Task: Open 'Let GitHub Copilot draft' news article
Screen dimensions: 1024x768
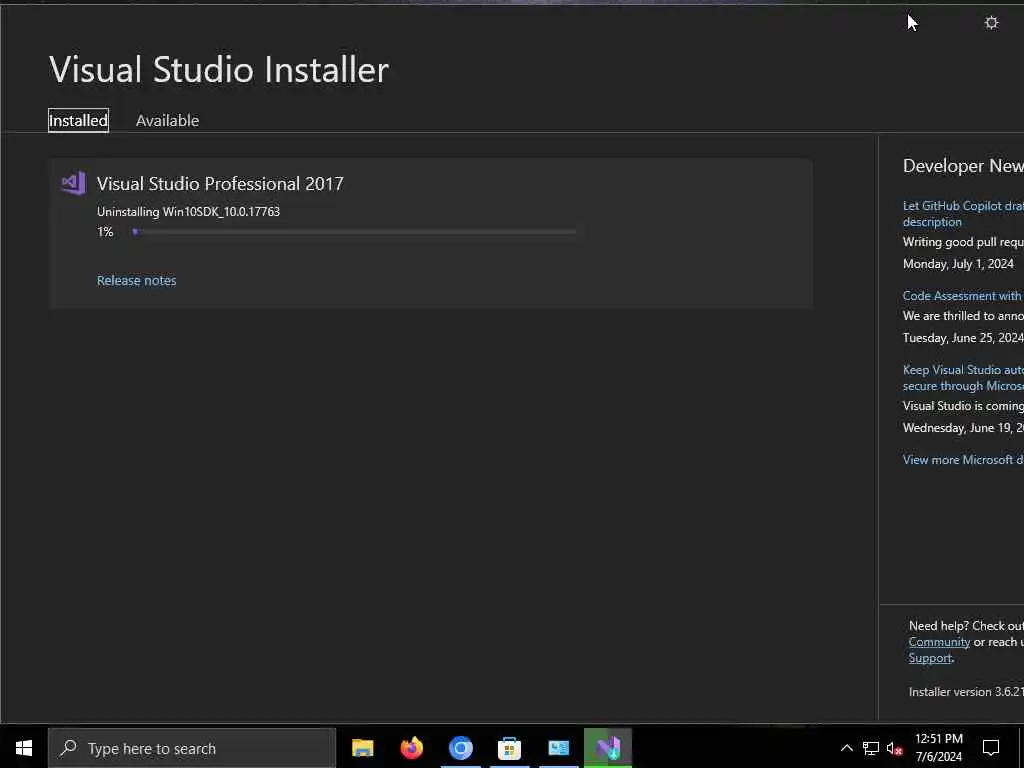Action: pos(963,214)
